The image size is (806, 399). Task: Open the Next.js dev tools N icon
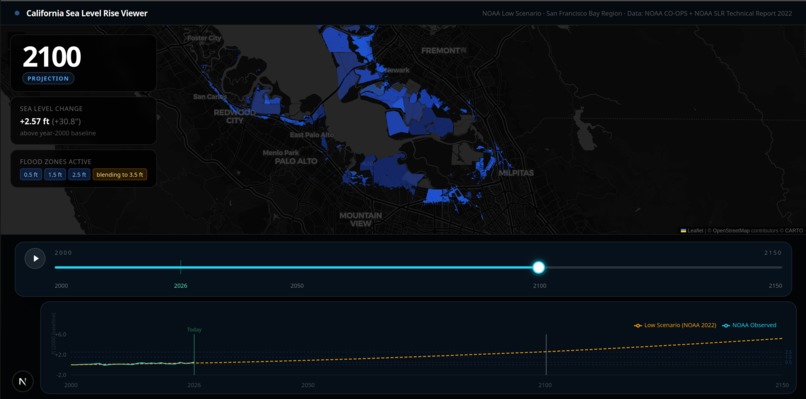click(23, 382)
